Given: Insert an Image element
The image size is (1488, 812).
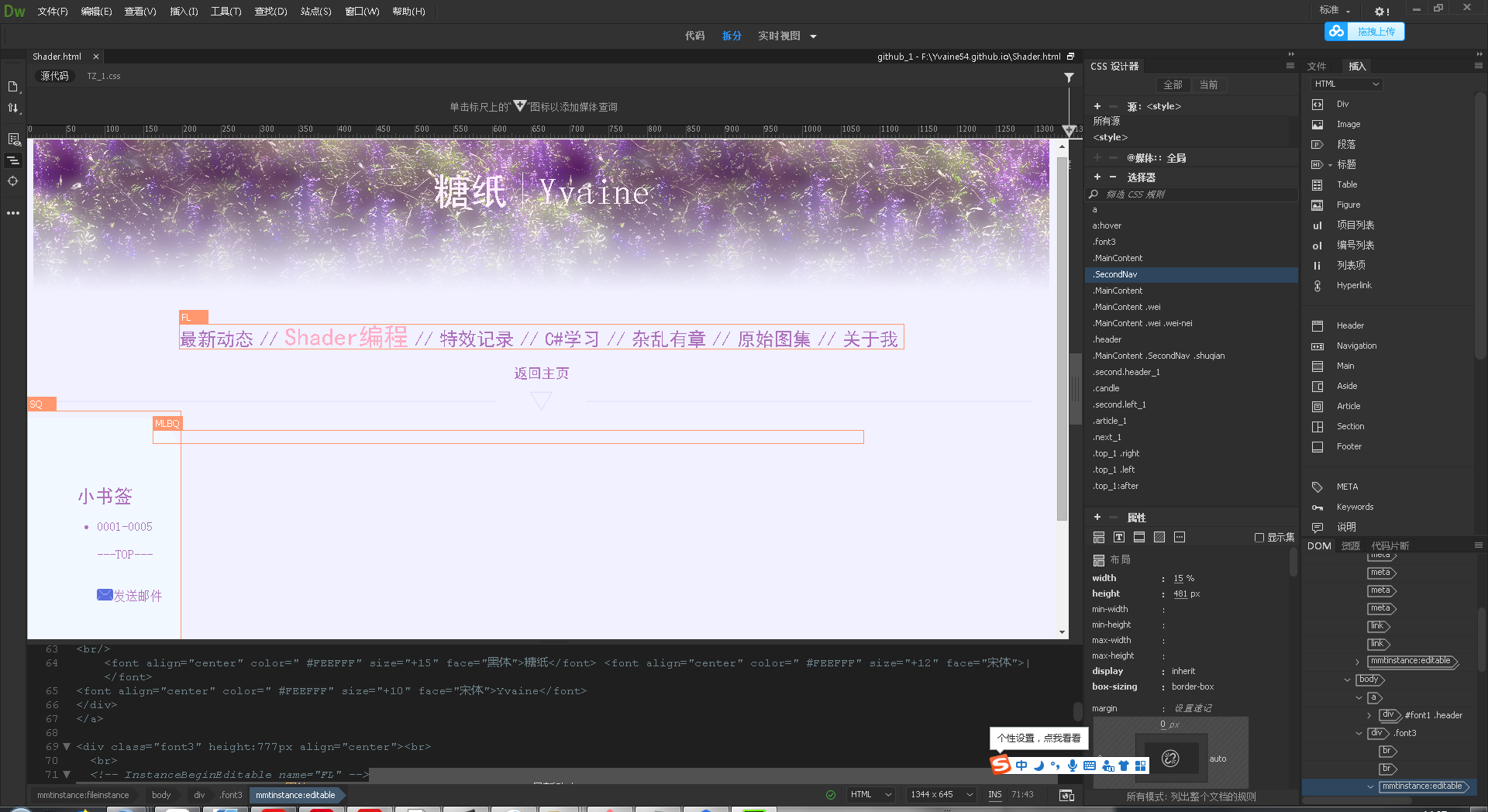Looking at the screenshot, I should [x=1348, y=124].
